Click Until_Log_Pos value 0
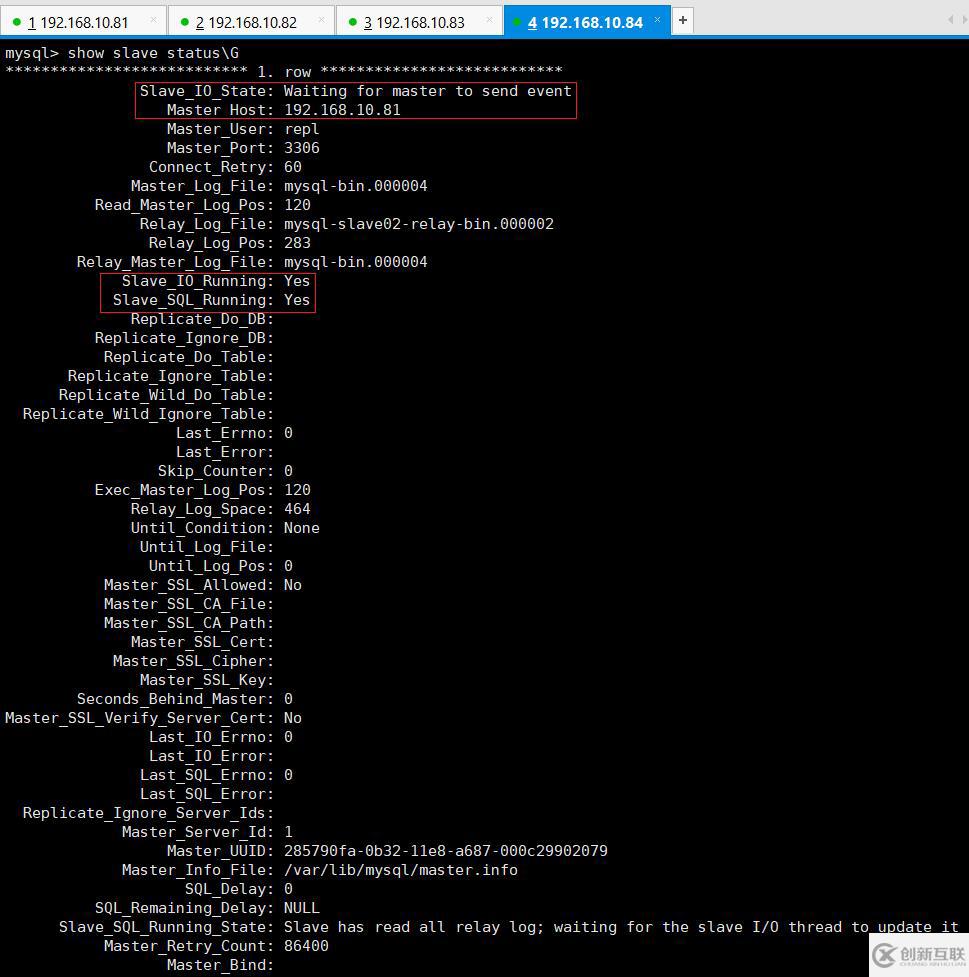The height and width of the screenshot is (977, 969). (x=288, y=566)
